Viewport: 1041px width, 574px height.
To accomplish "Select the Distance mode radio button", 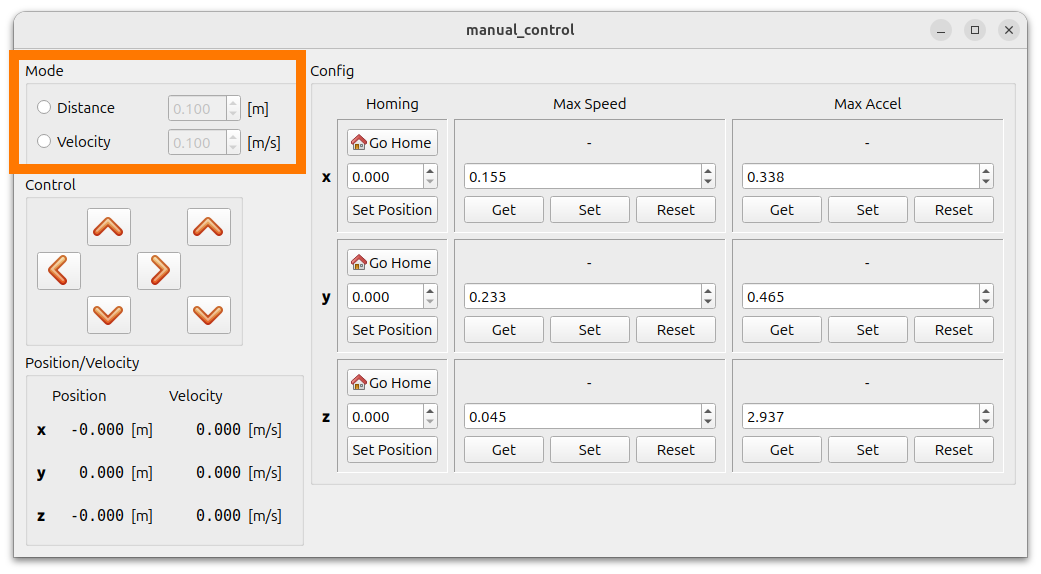I will [44, 108].
